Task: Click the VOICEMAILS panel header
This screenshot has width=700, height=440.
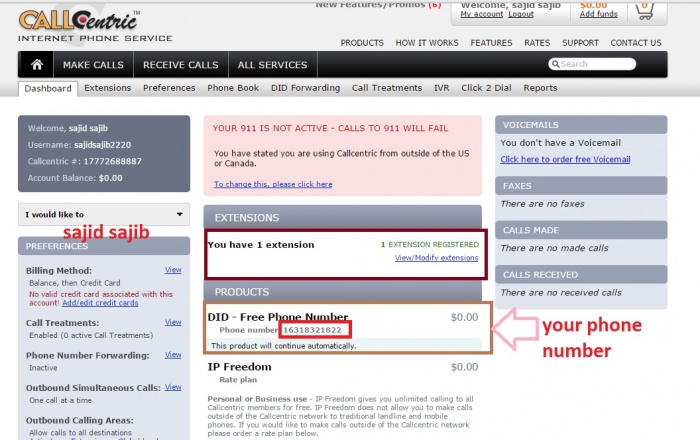Action: (x=581, y=125)
